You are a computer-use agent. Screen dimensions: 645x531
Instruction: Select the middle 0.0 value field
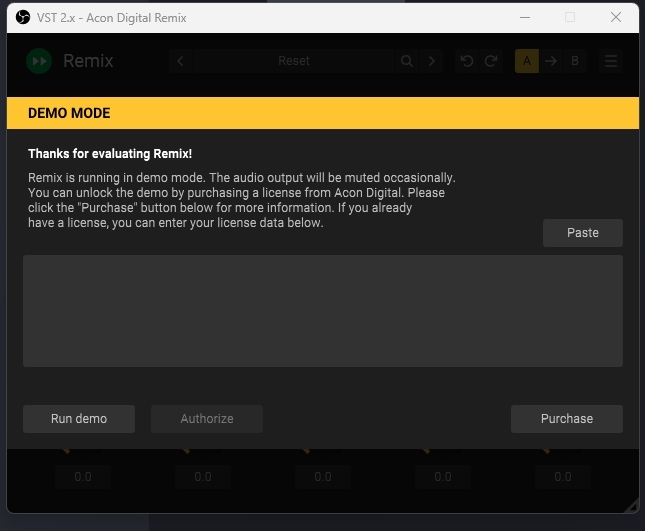pyautogui.click(x=323, y=477)
